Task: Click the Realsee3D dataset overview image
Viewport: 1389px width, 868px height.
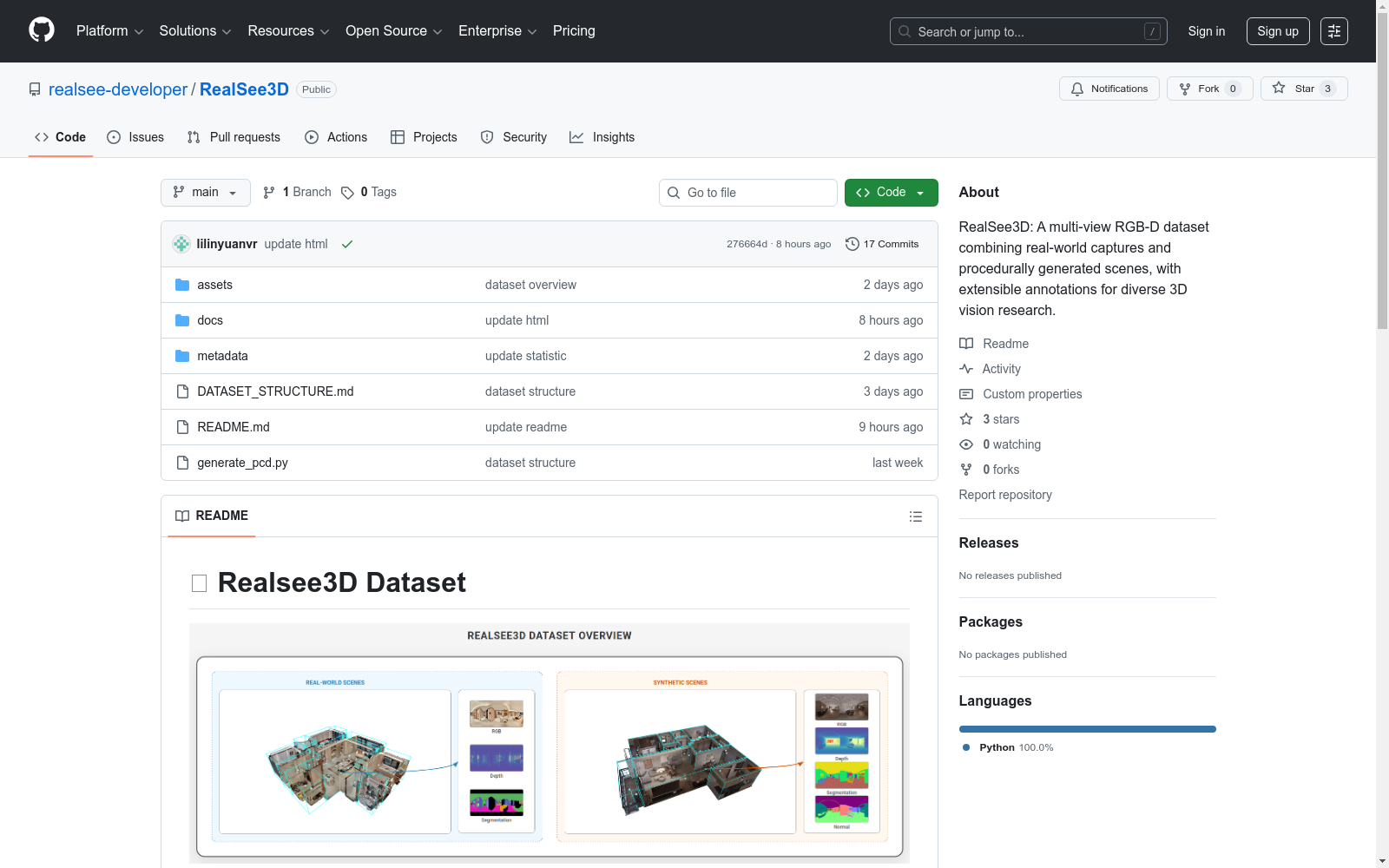Action: (550, 743)
